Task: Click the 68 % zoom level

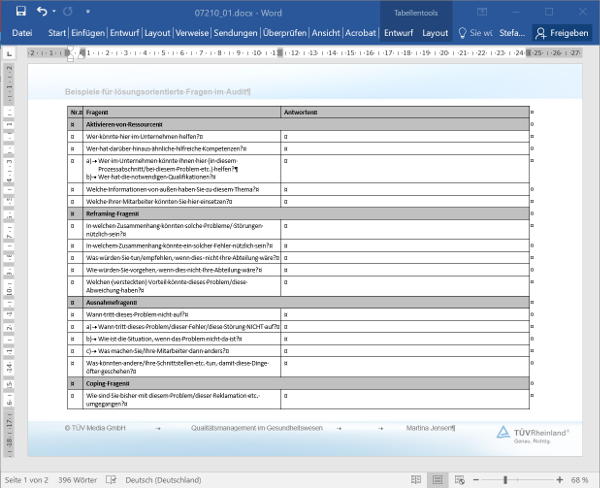Action: [580, 480]
